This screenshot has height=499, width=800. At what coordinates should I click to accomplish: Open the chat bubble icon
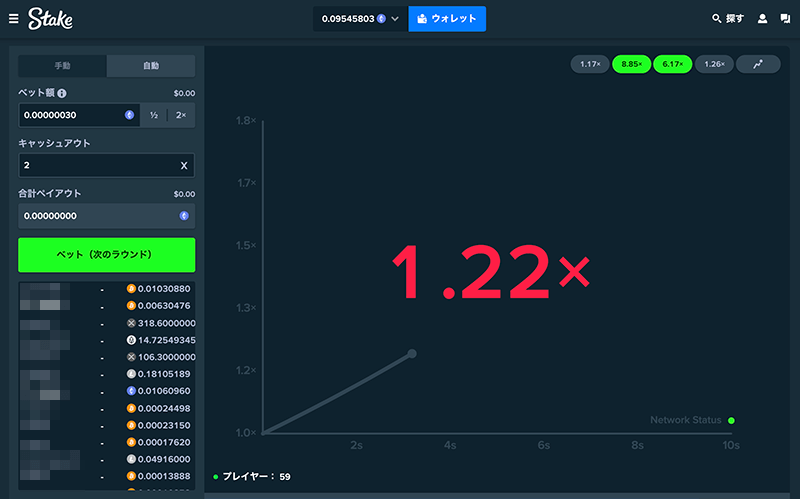(x=784, y=18)
